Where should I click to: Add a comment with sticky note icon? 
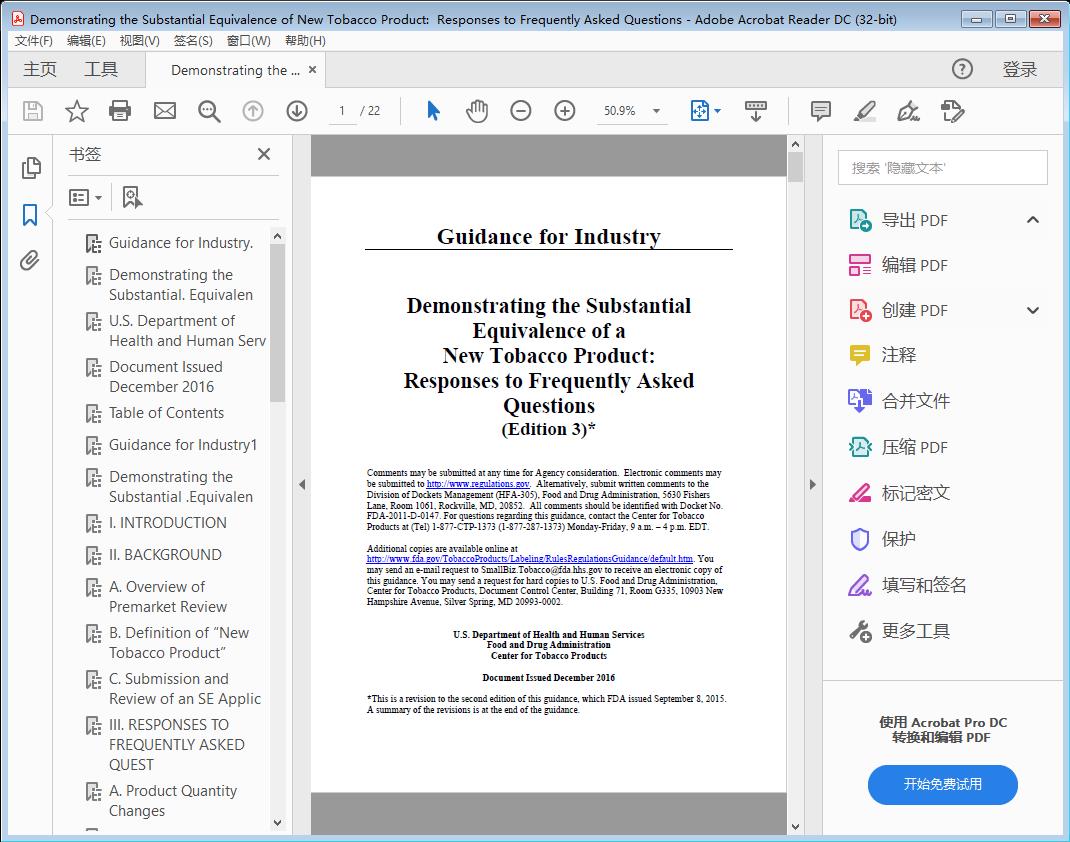tap(821, 111)
